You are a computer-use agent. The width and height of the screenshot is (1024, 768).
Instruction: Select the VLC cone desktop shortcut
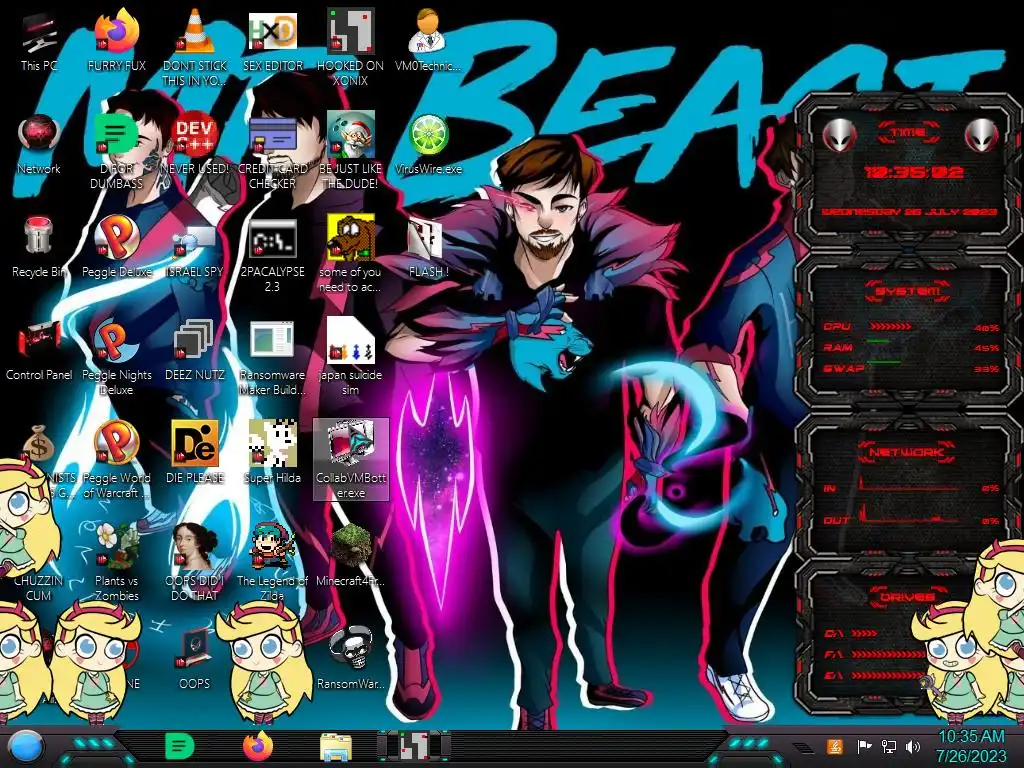point(195,49)
